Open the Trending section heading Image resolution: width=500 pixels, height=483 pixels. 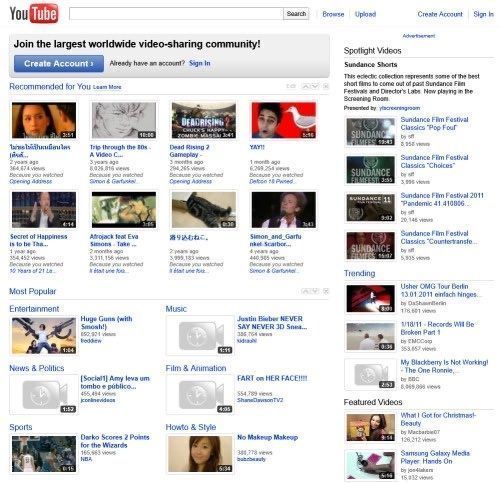click(x=359, y=273)
